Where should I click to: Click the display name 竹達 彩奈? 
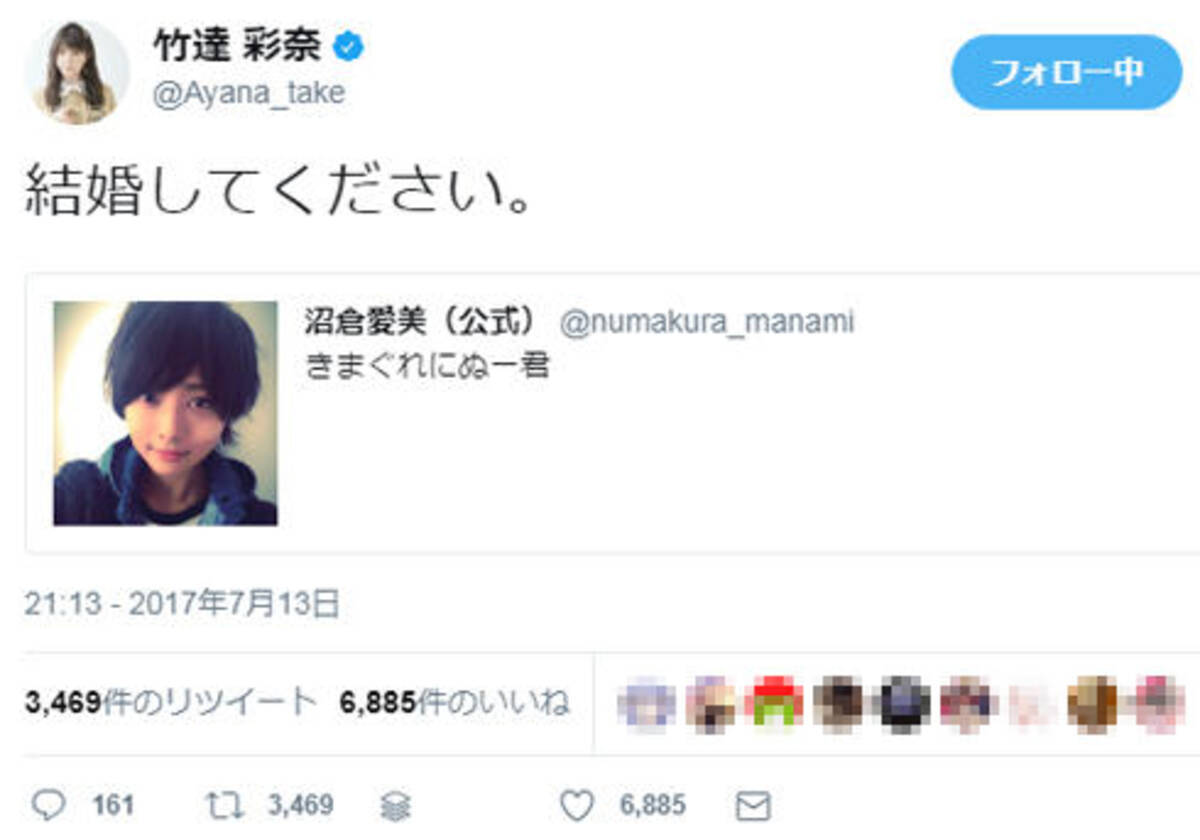(240, 46)
